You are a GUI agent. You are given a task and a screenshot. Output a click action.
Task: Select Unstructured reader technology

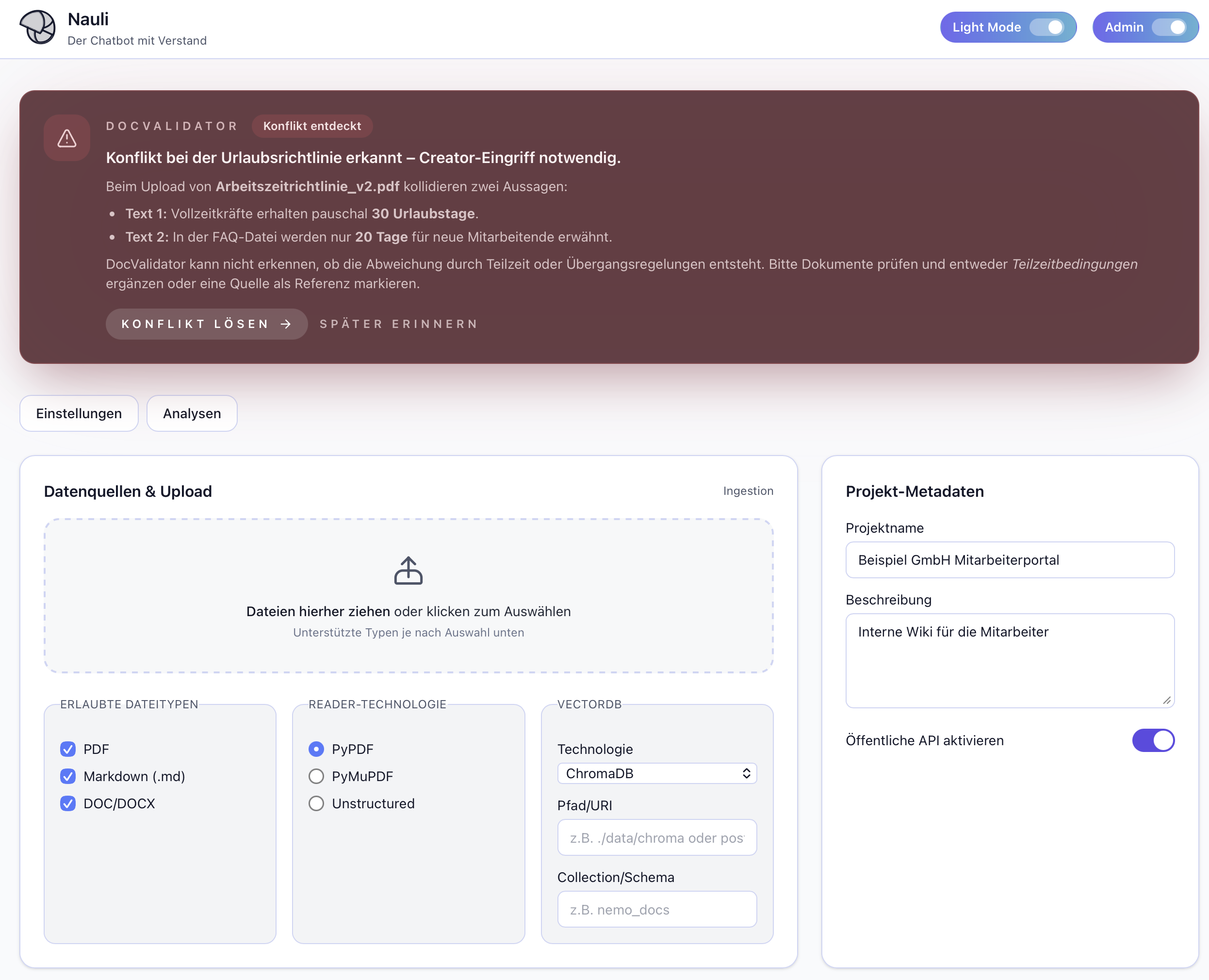coord(316,803)
